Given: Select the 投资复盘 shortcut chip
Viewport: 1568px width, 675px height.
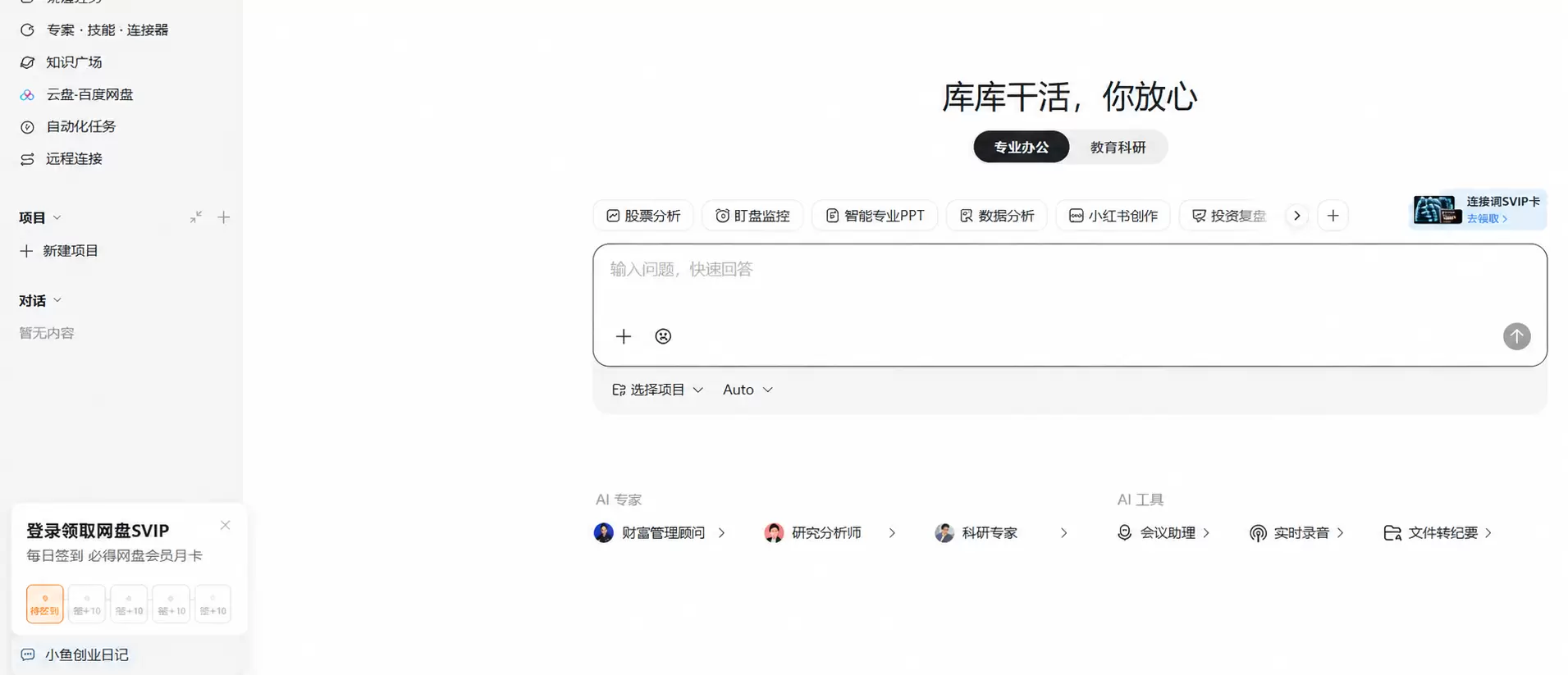Looking at the screenshot, I should click(x=1229, y=216).
